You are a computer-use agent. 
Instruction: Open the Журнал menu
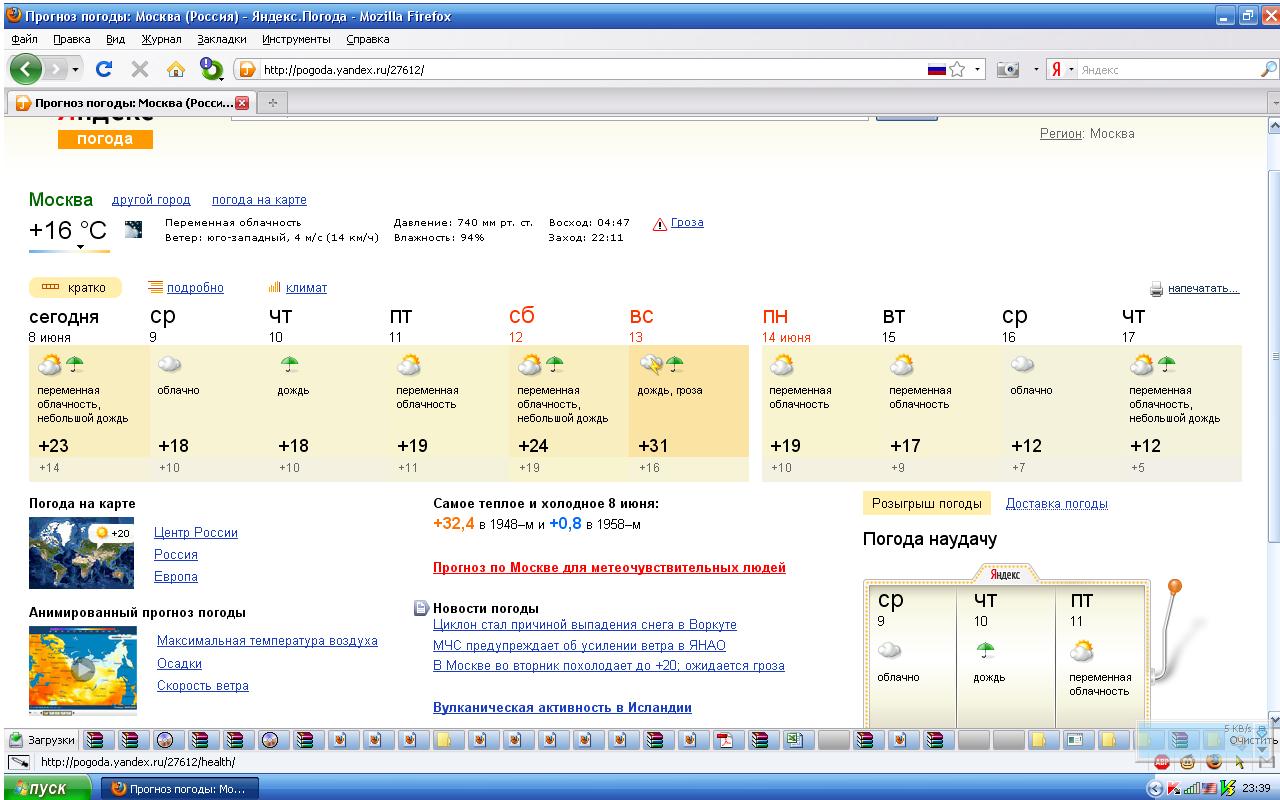point(161,39)
